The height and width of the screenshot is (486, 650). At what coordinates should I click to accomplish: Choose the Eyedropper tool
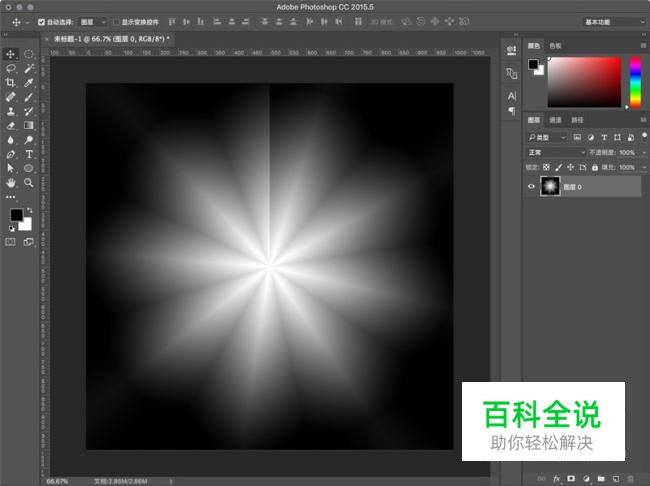(29, 83)
